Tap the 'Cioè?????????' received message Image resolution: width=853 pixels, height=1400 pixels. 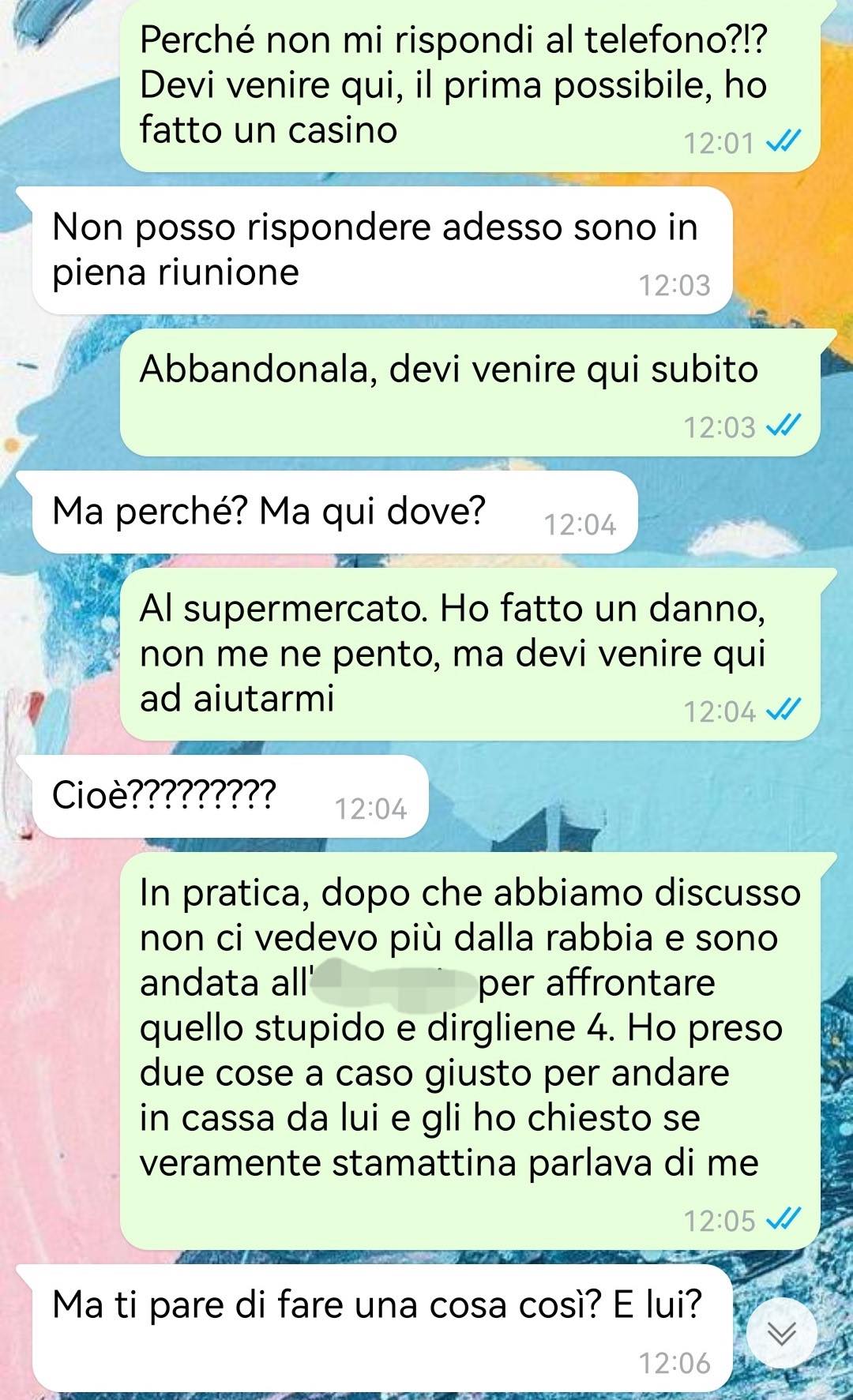point(230,796)
